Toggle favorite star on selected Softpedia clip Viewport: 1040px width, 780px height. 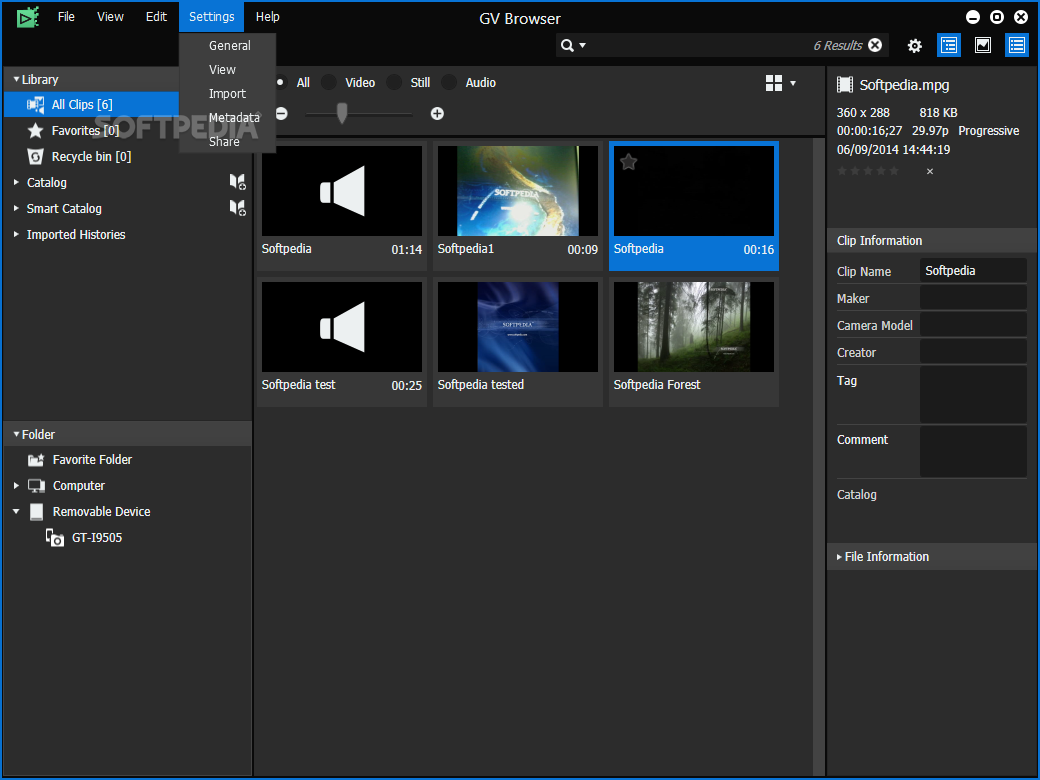629,161
